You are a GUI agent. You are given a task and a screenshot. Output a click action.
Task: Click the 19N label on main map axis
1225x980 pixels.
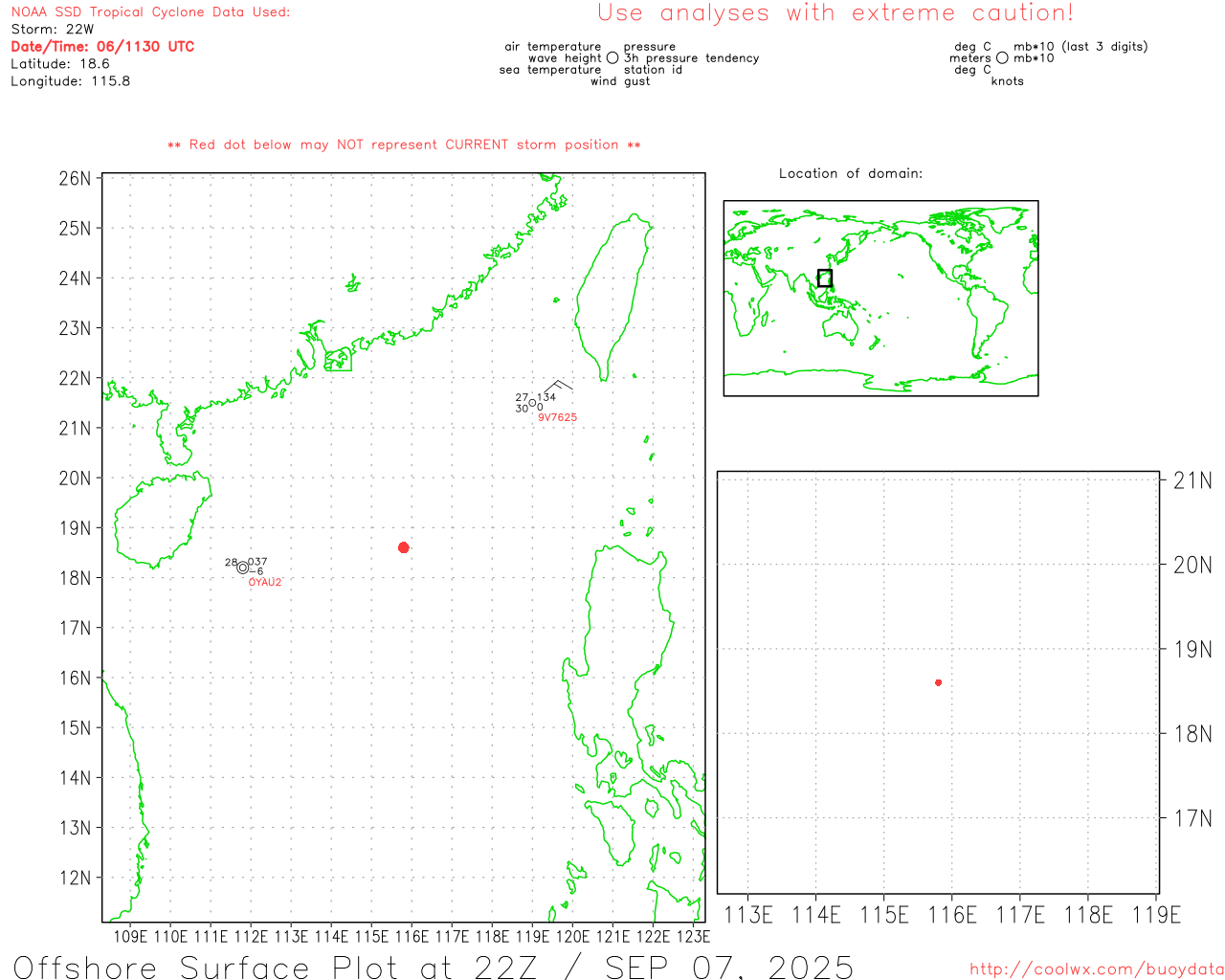click(75, 528)
